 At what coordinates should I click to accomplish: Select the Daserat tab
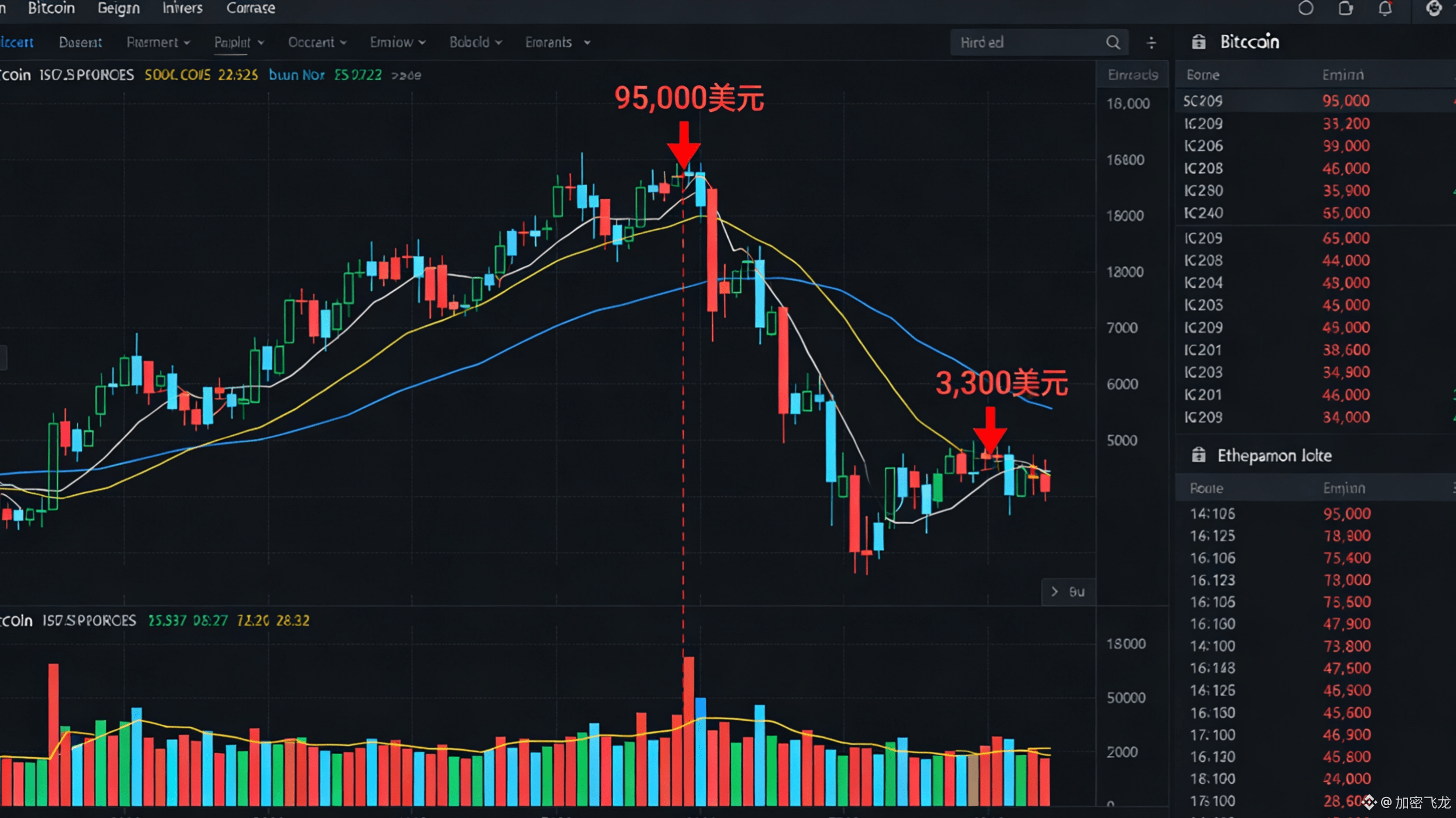pyautogui.click(x=80, y=43)
